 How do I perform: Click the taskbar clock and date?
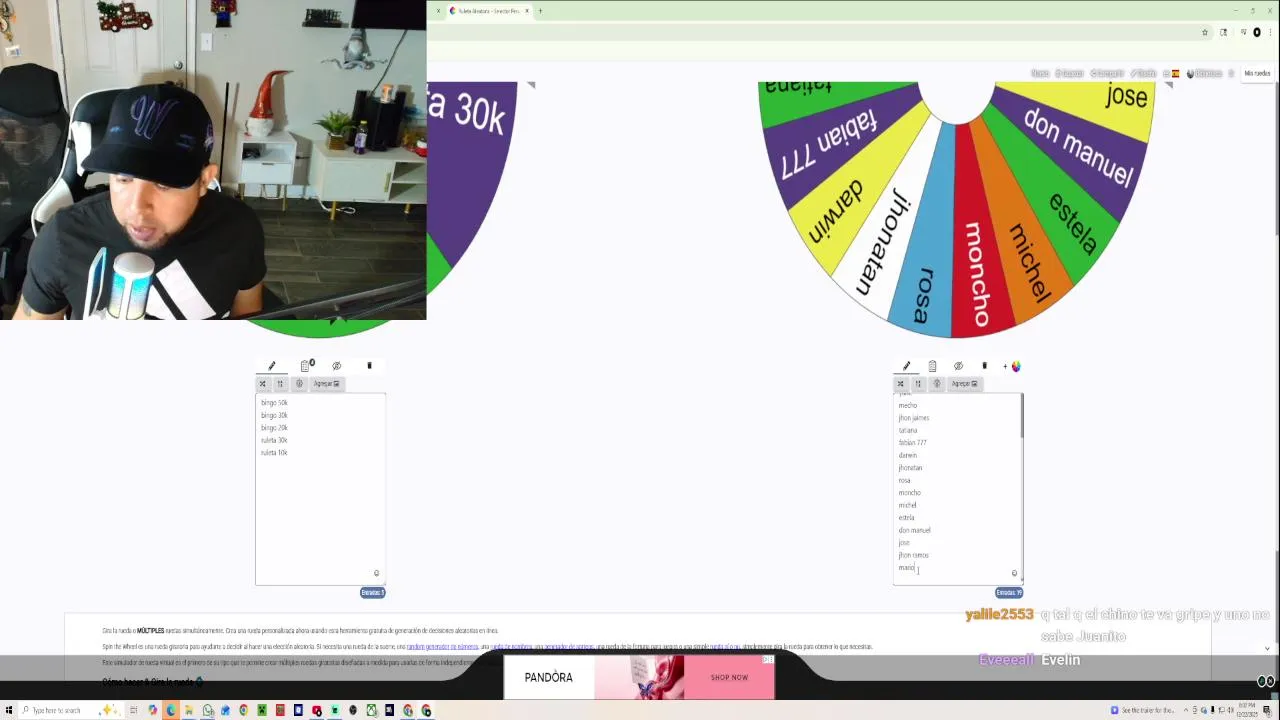1247,710
